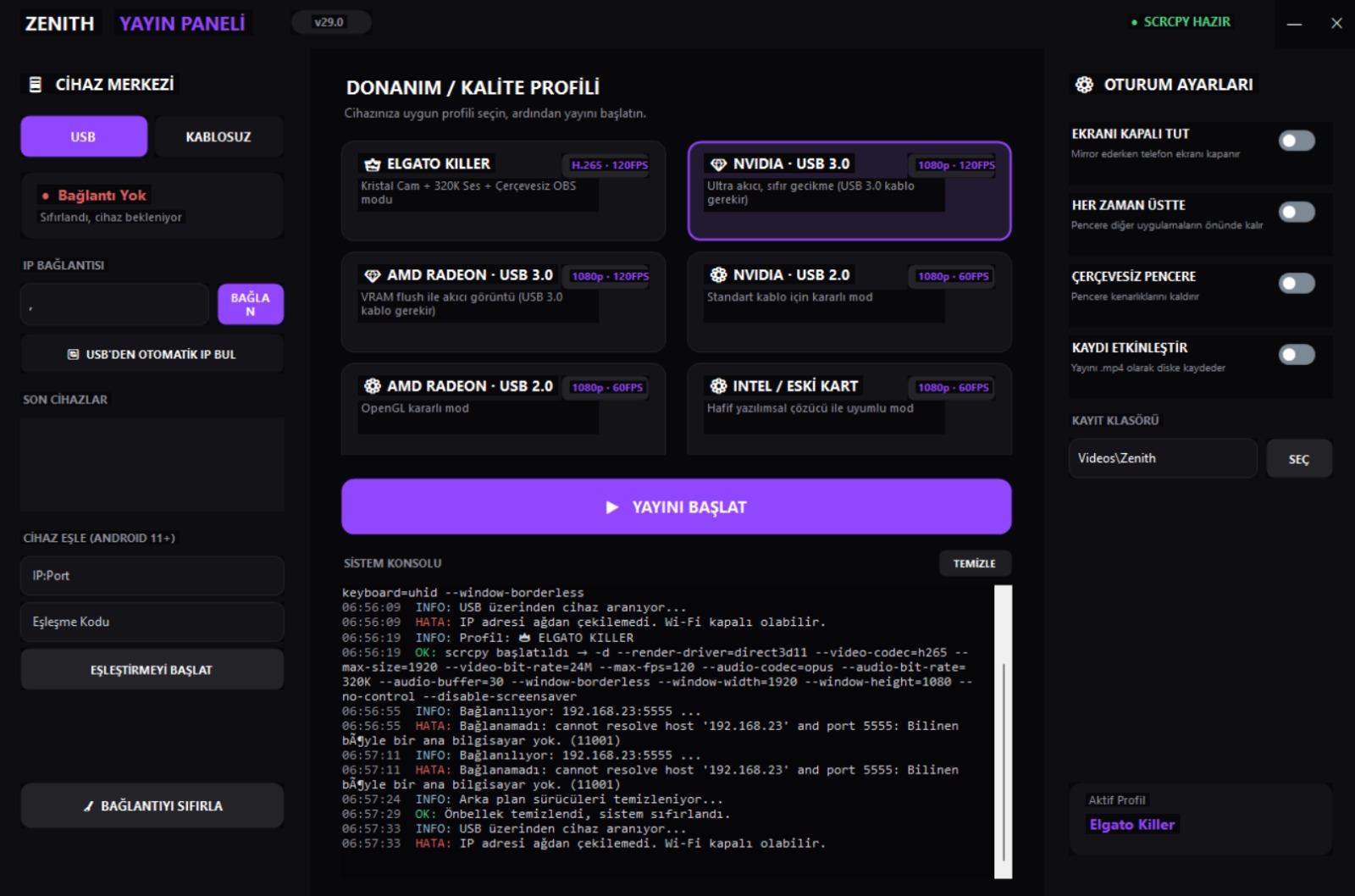The width and height of the screenshot is (1355, 896).
Task: Click the IP:Port pairing field
Action: click(152, 576)
